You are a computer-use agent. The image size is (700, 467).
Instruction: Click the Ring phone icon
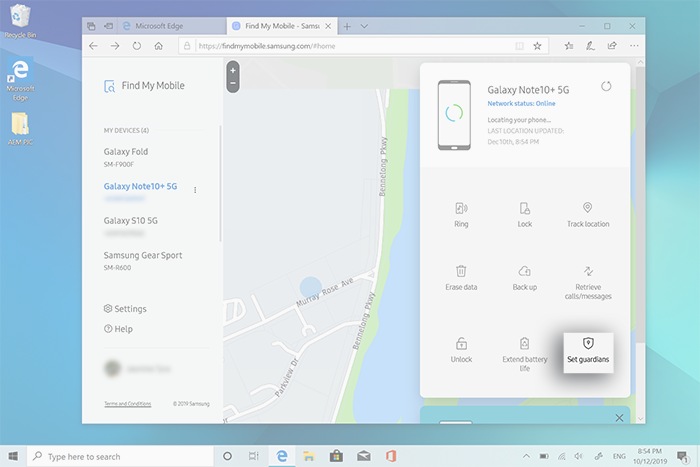(461, 208)
